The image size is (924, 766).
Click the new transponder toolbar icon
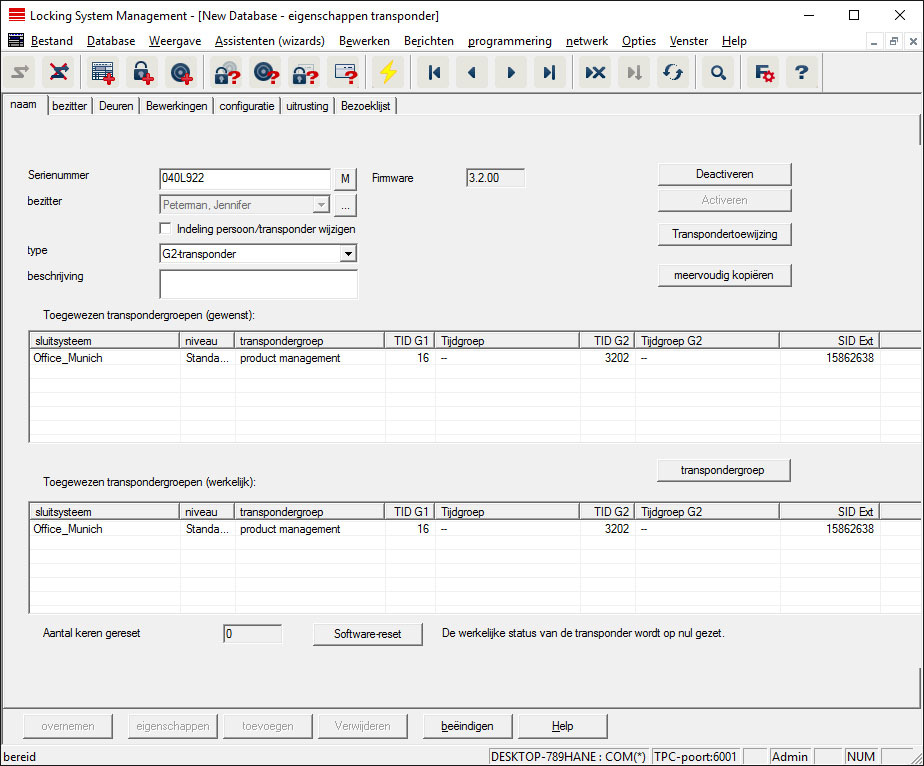(x=182, y=73)
